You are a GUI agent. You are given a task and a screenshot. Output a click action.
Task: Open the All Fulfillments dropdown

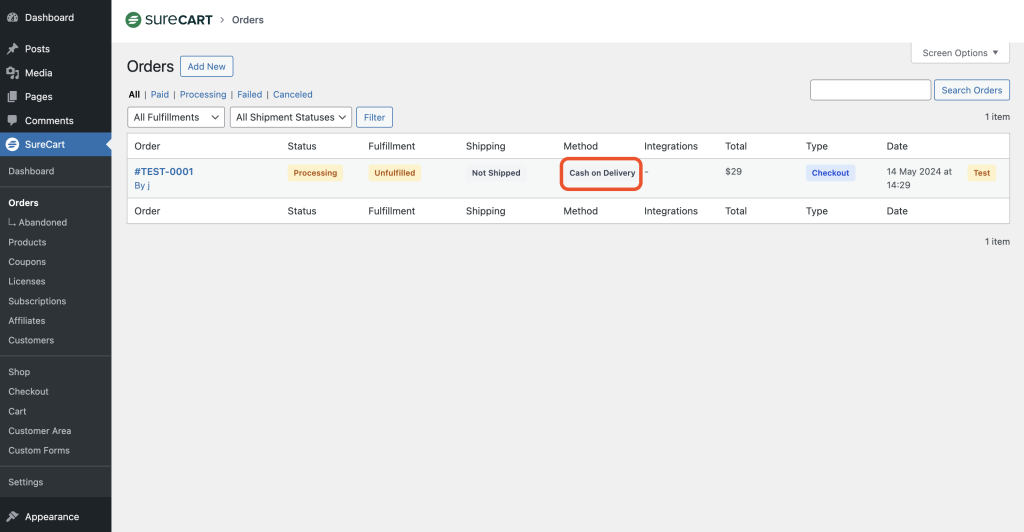pos(176,117)
